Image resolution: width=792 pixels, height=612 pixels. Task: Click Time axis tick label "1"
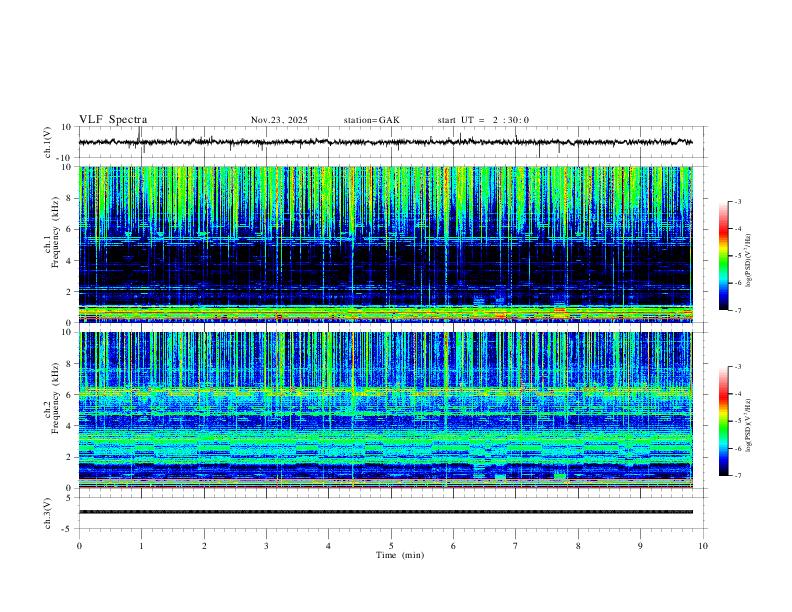[x=141, y=546]
